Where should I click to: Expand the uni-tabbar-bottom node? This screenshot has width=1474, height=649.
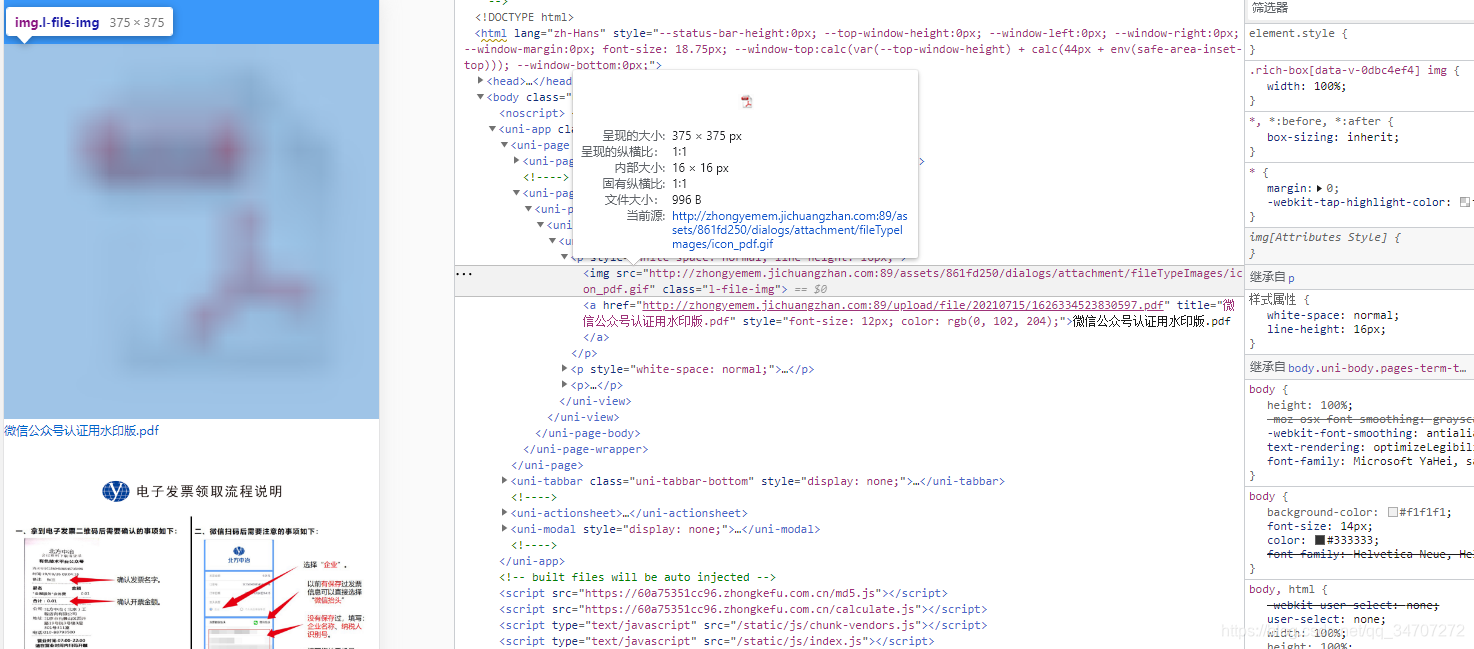pyautogui.click(x=504, y=481)
